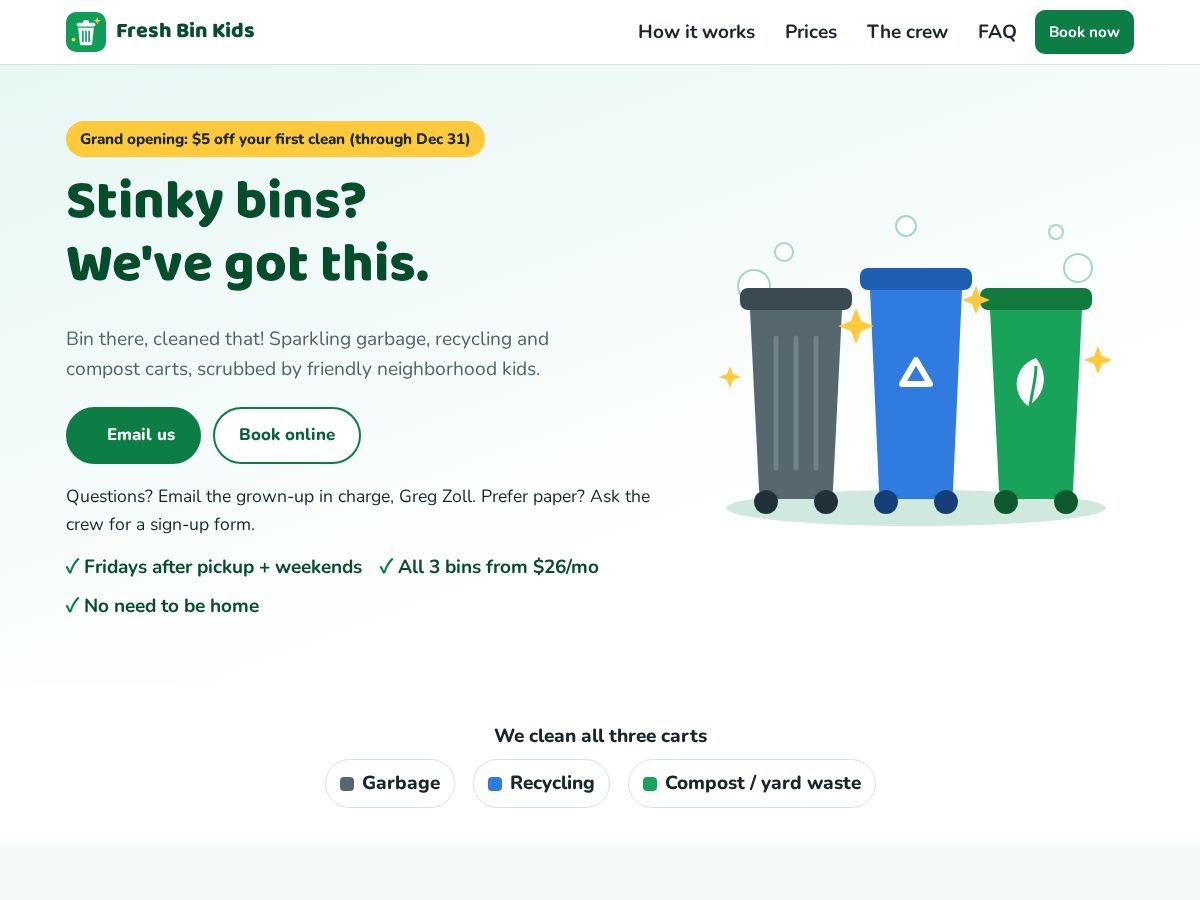Click the gray square swatch beside Garbage
Screen dimensions: 1200x900
[347, 784]
